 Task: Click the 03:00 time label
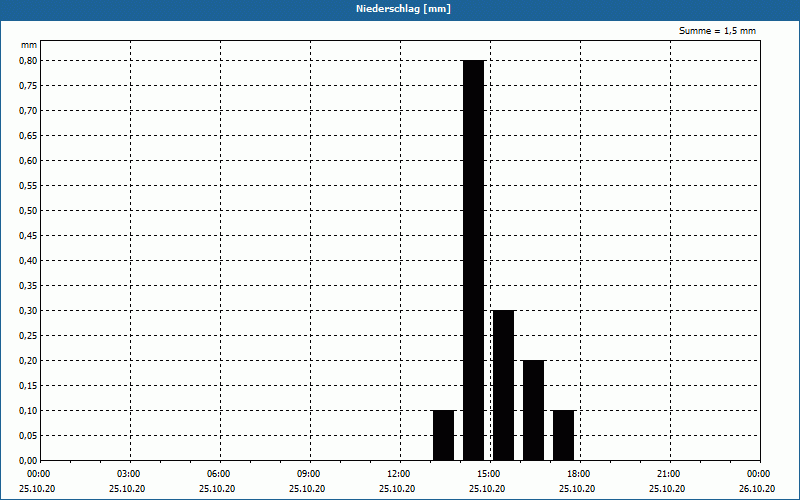tap(129, 474)
